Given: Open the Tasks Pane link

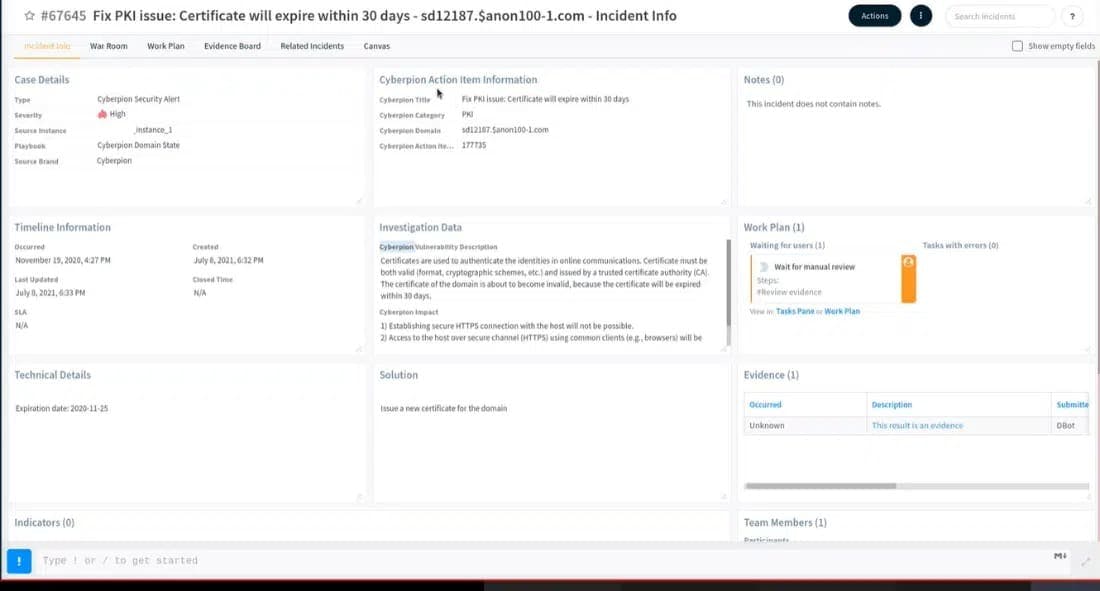Looking at the screenshot, I should [795, 312].
